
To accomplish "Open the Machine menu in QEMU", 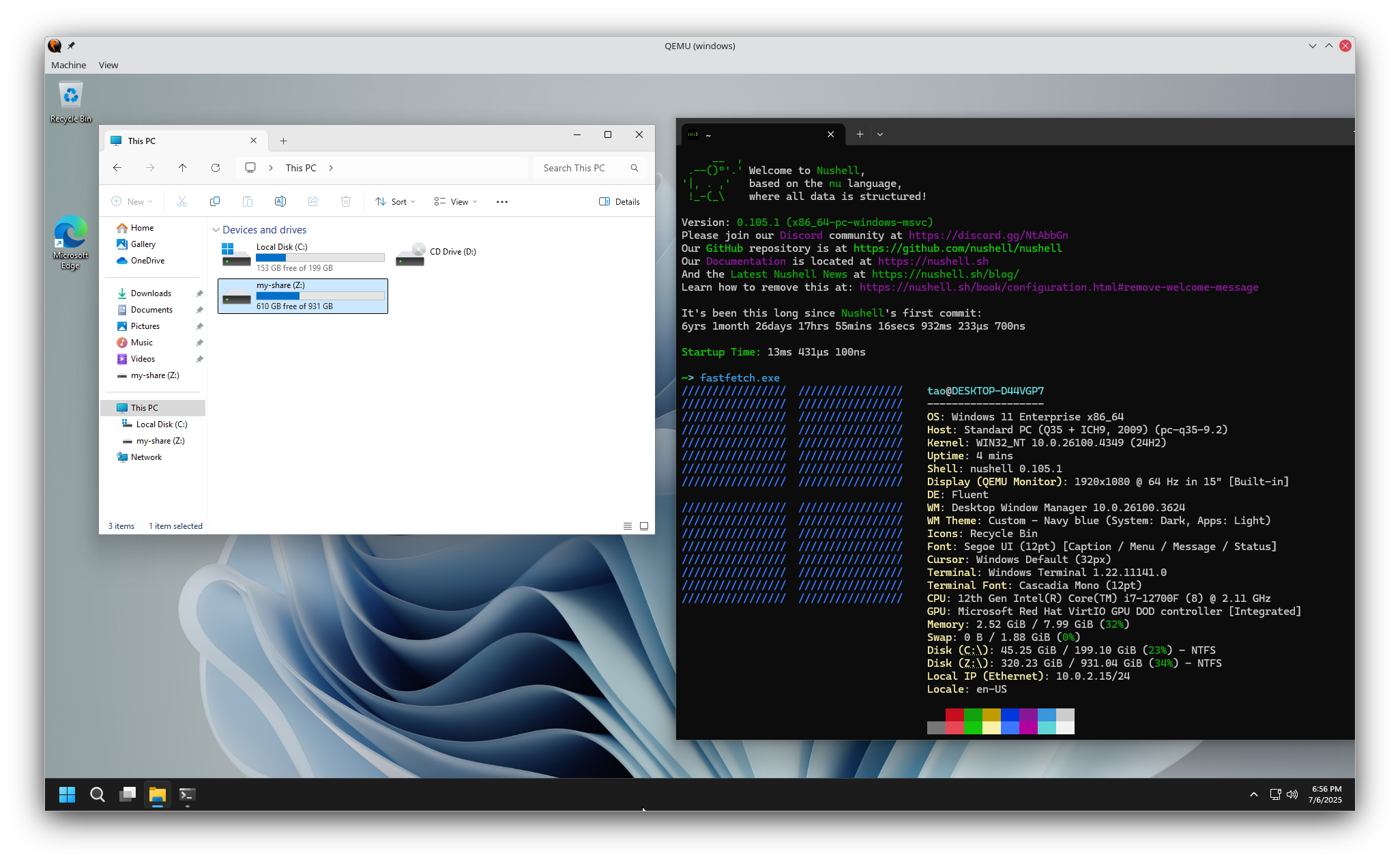I will tap(69, 65).
